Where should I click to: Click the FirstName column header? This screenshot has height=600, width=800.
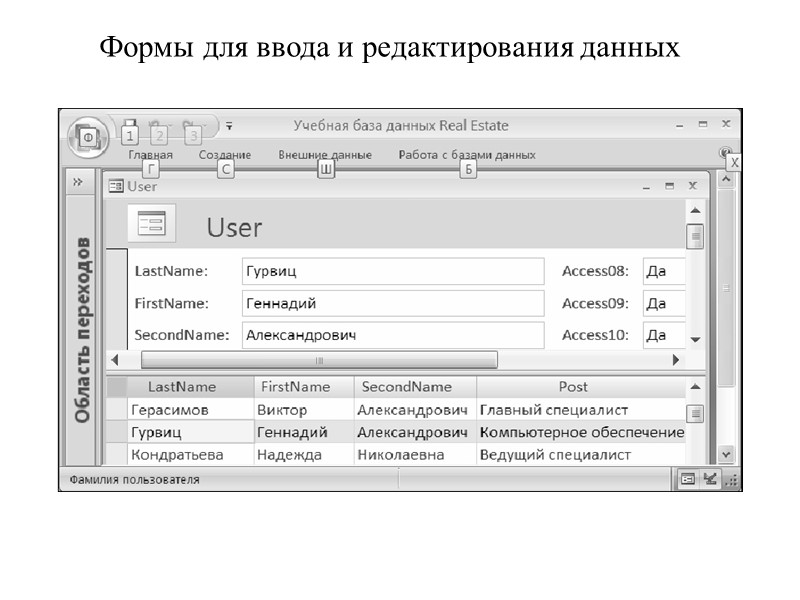click(x=304, y=387)
